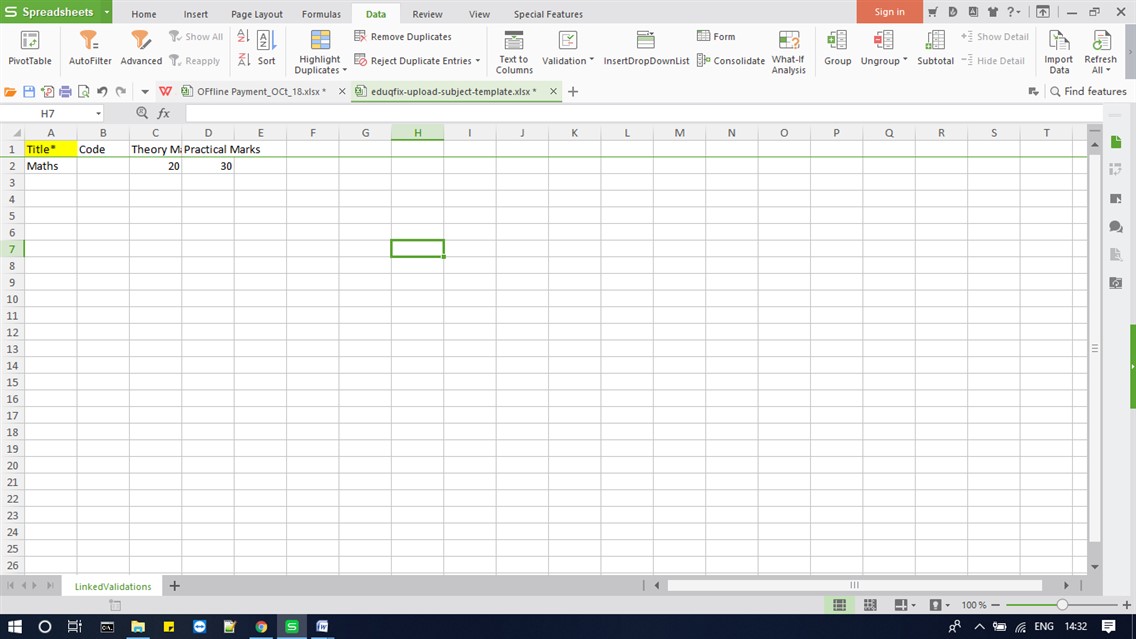
Task: Select the LinkedValidations sheet tab
Action: tap(113, 586)
